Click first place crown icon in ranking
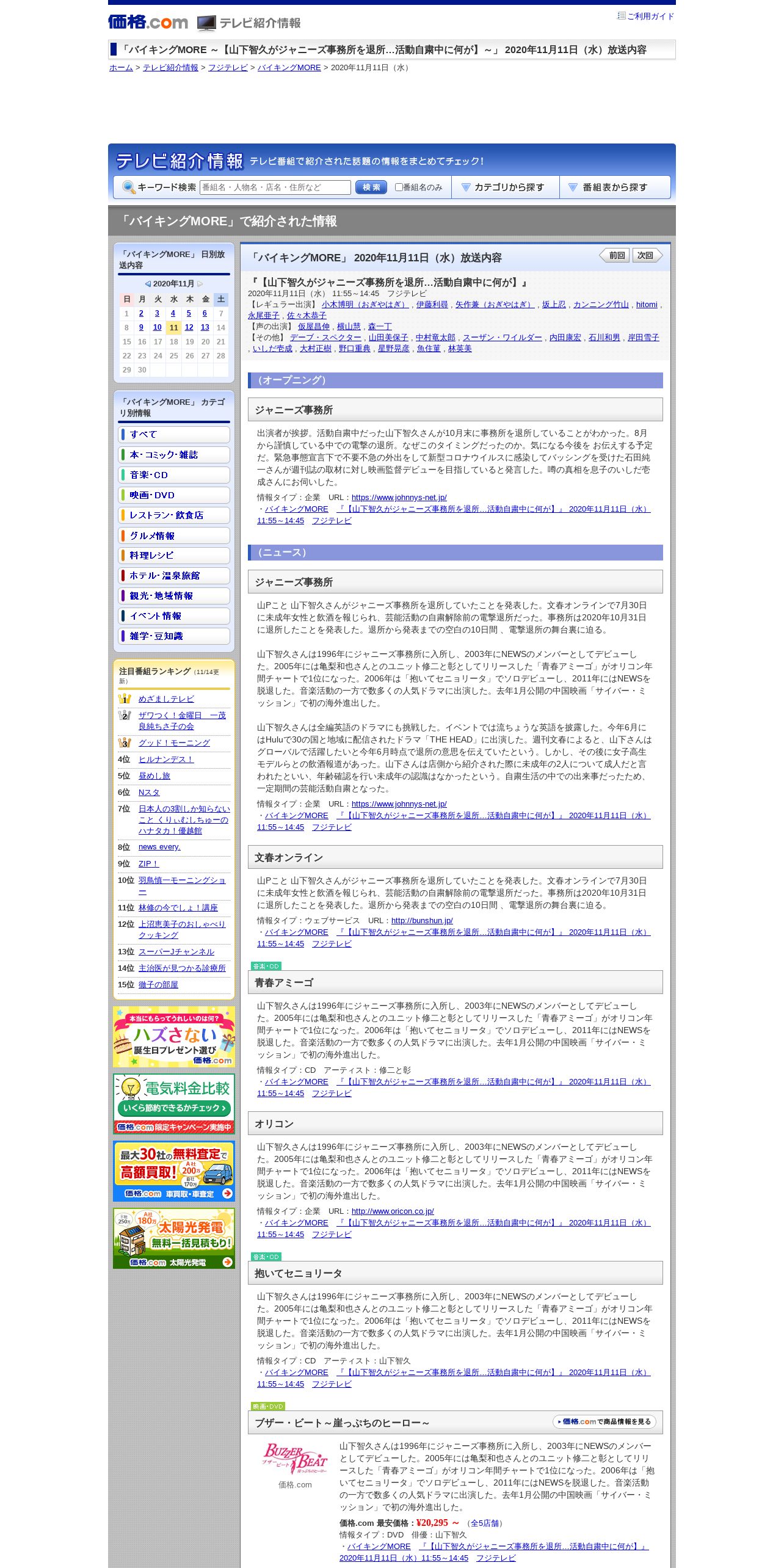The image size is (784, 1568). (x=125, y=699)
